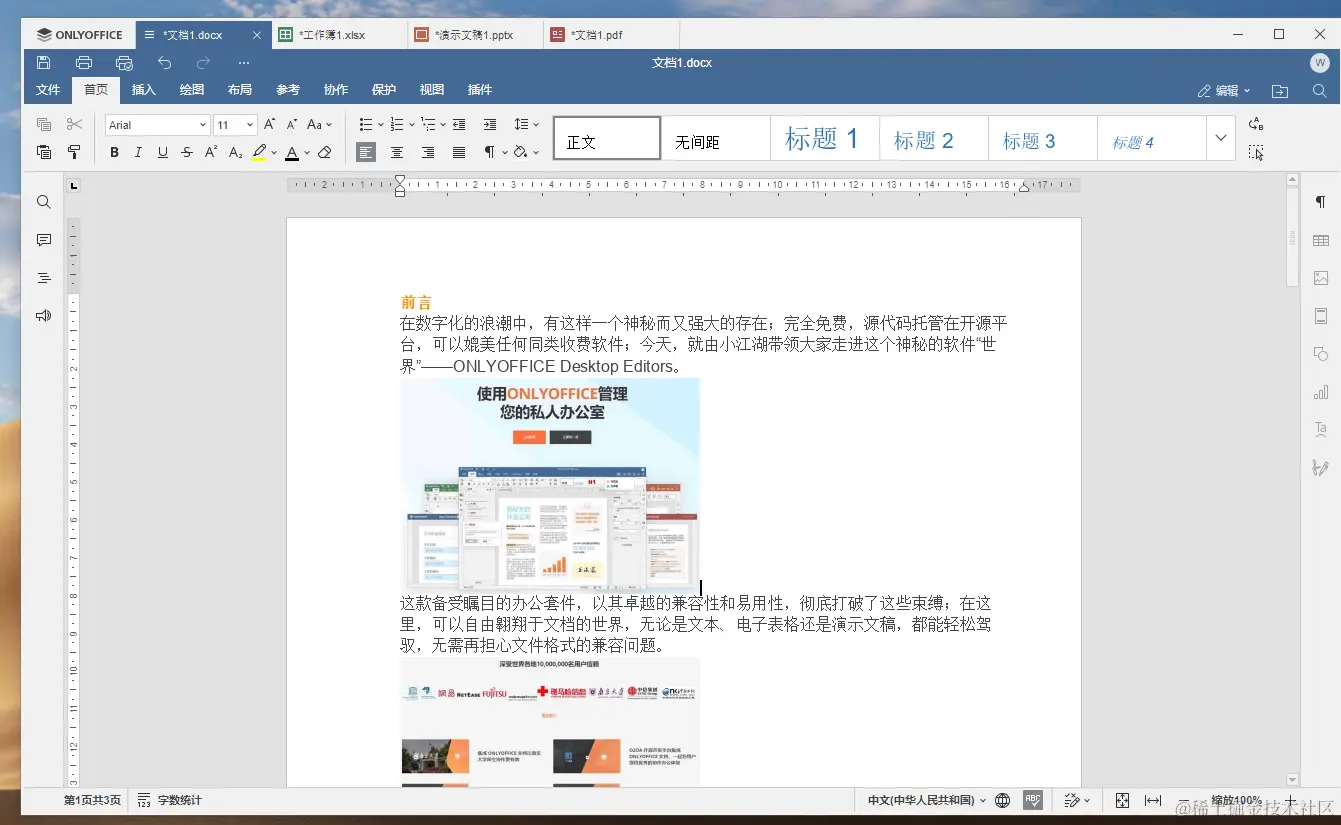Toggle spell checking in the status bar
The height and width of the screenshot is (825, 1341).
(1033, 800)
